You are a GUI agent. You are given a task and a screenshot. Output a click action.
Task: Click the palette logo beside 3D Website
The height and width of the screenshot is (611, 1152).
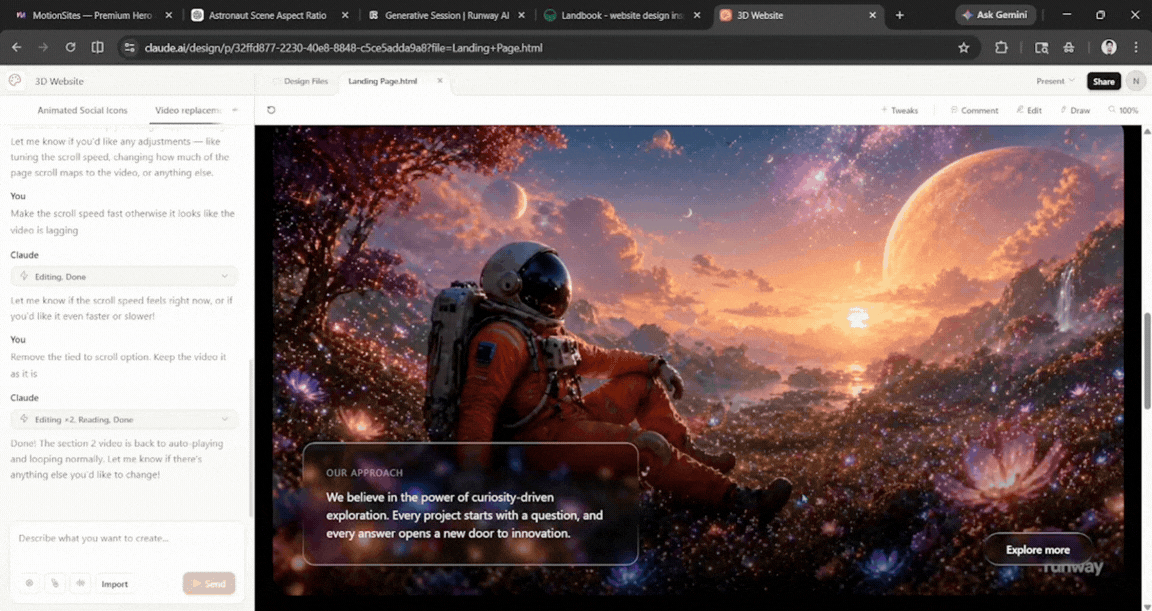15,81
